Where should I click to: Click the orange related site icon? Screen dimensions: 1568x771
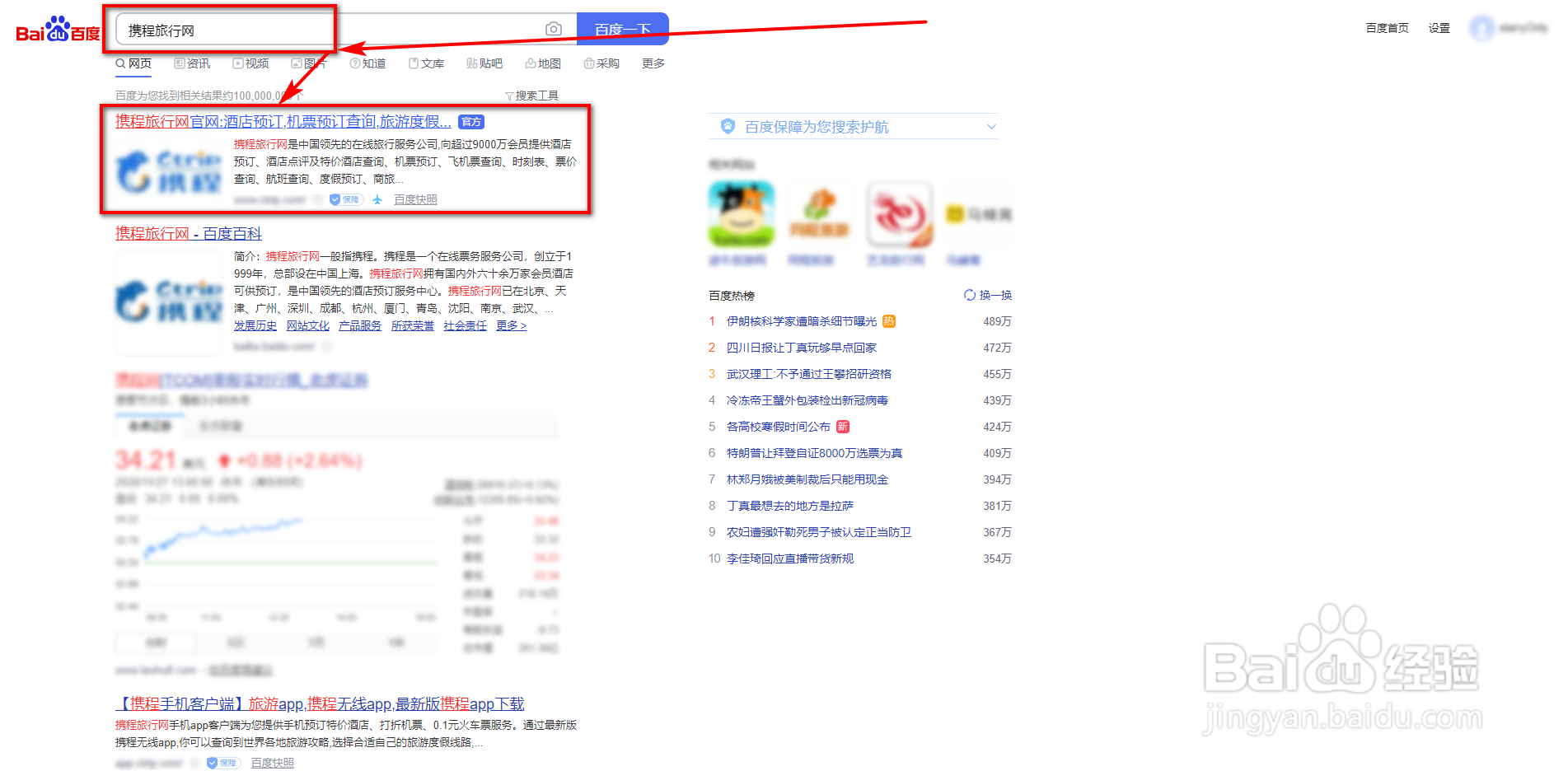click(820, 214)
